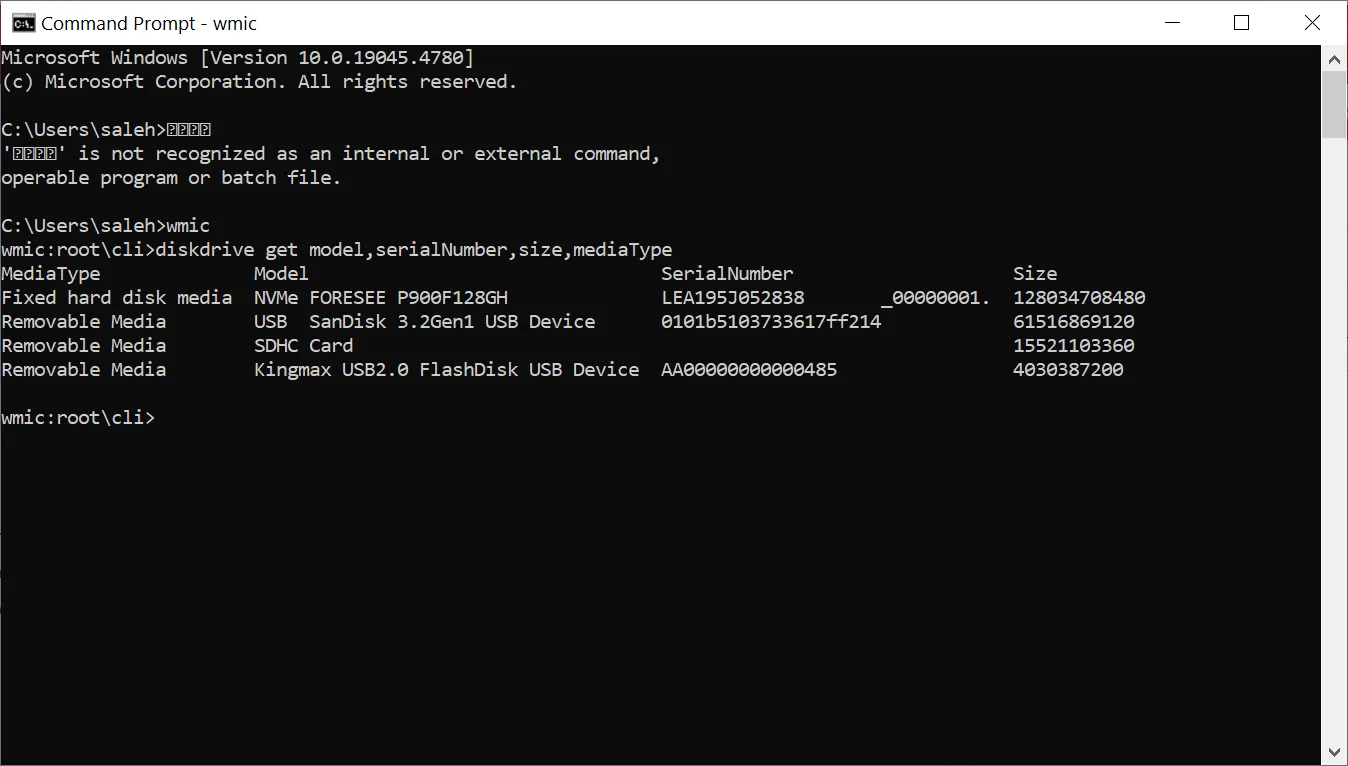1348x766 pixels.
Task: Click the scrollbar down arrow
Action: [x=1334, y=752]
